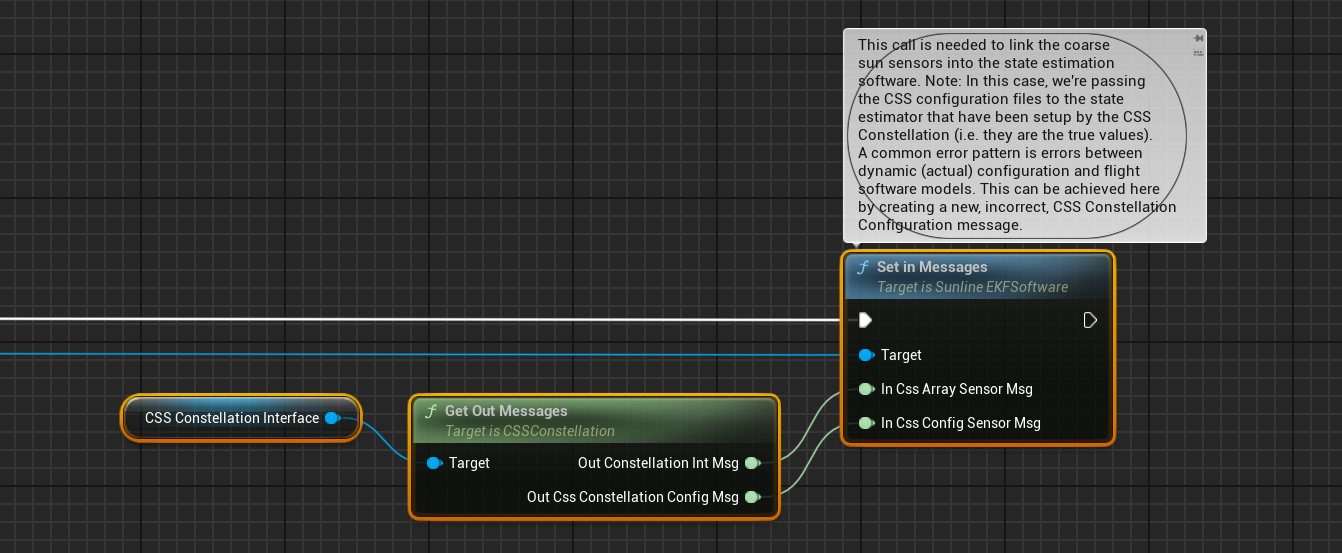
Task: Click the 'Target is Sunline EKFSoftware' subtitle
Action: [971, 287]
